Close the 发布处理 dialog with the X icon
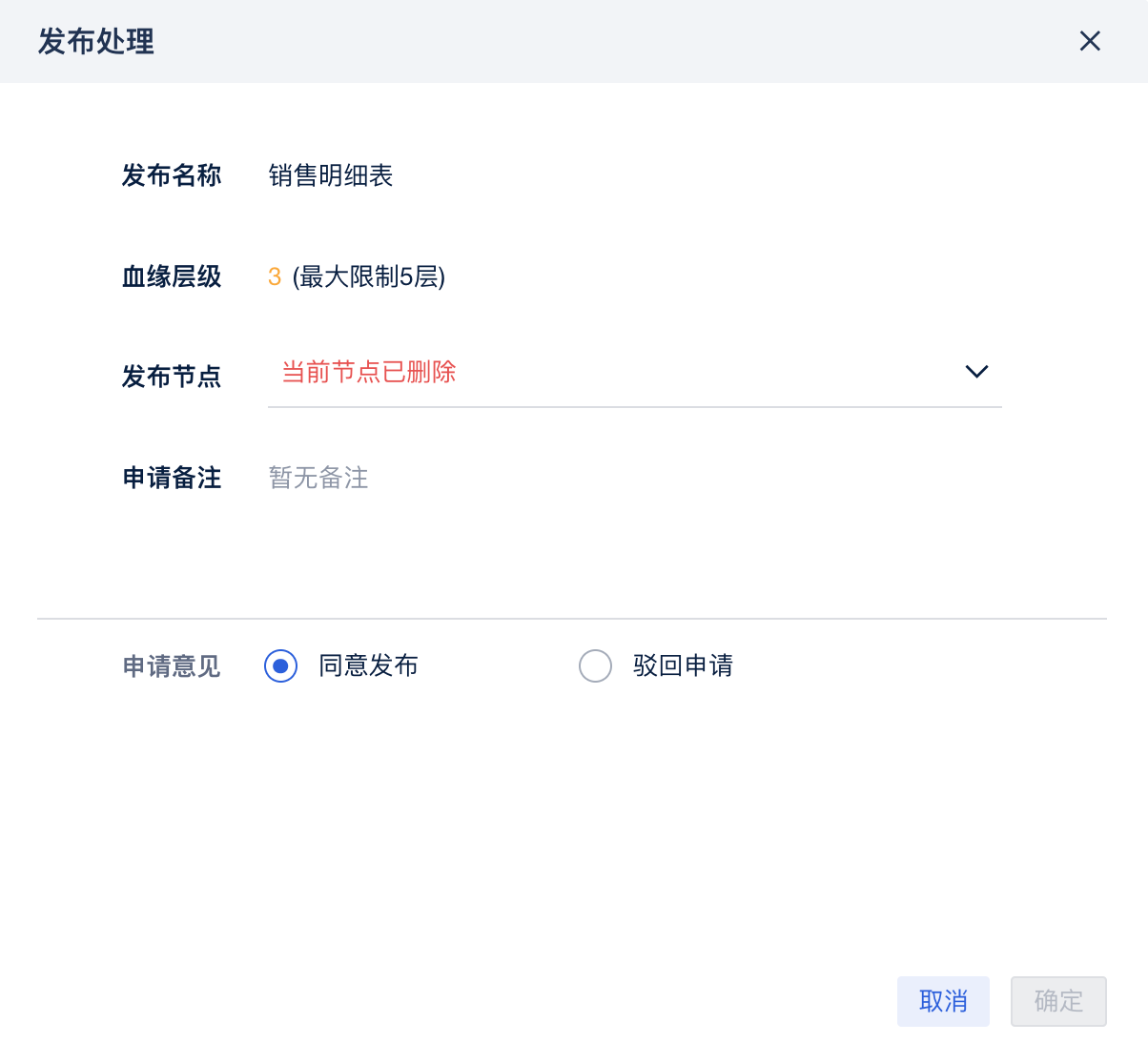 click(x=1090, y=41)
